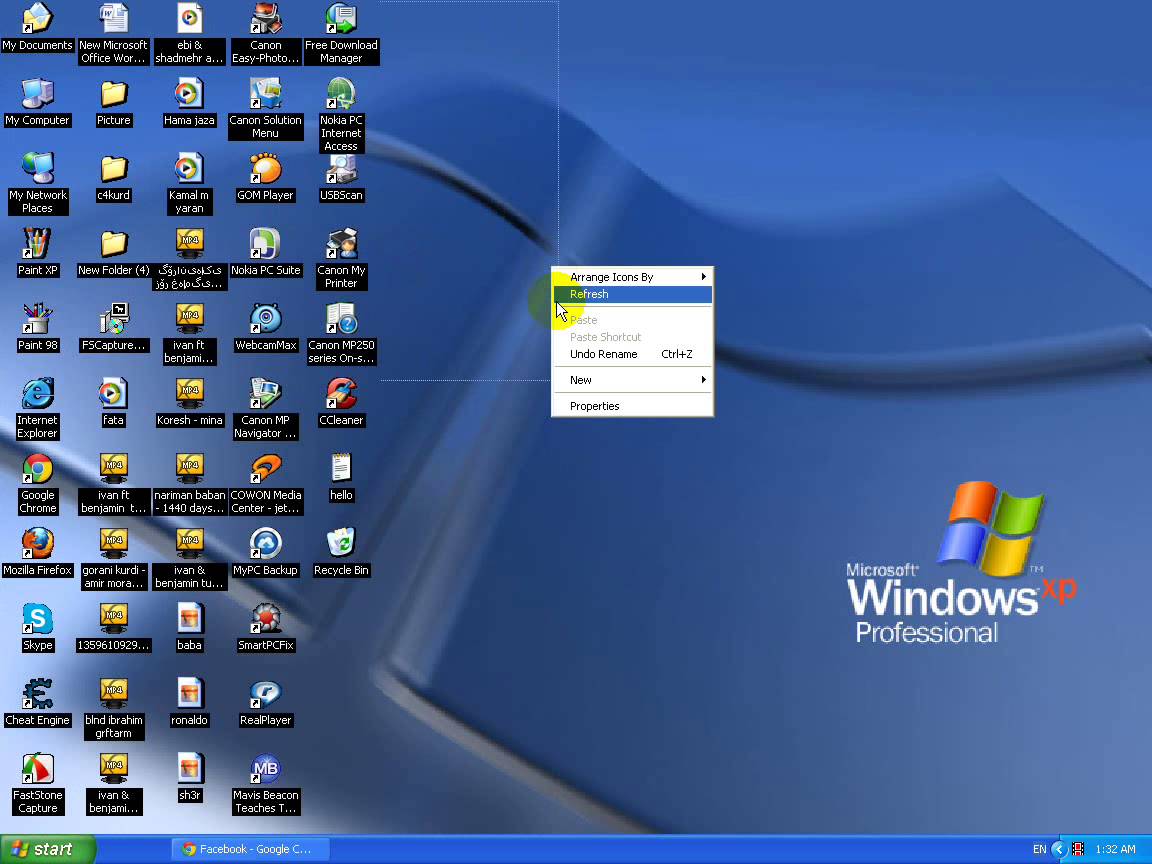Open the Start menu
This screenshot has height=864, width=1152.
click(47, 849)
